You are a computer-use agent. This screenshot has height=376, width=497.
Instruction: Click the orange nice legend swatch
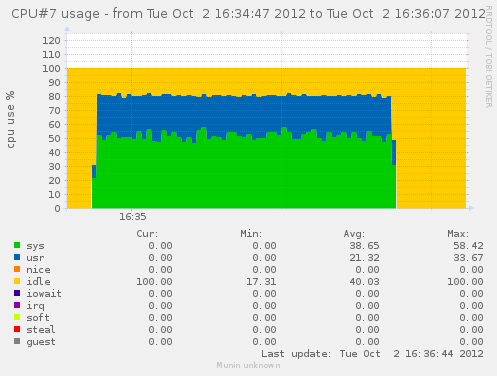17,269
